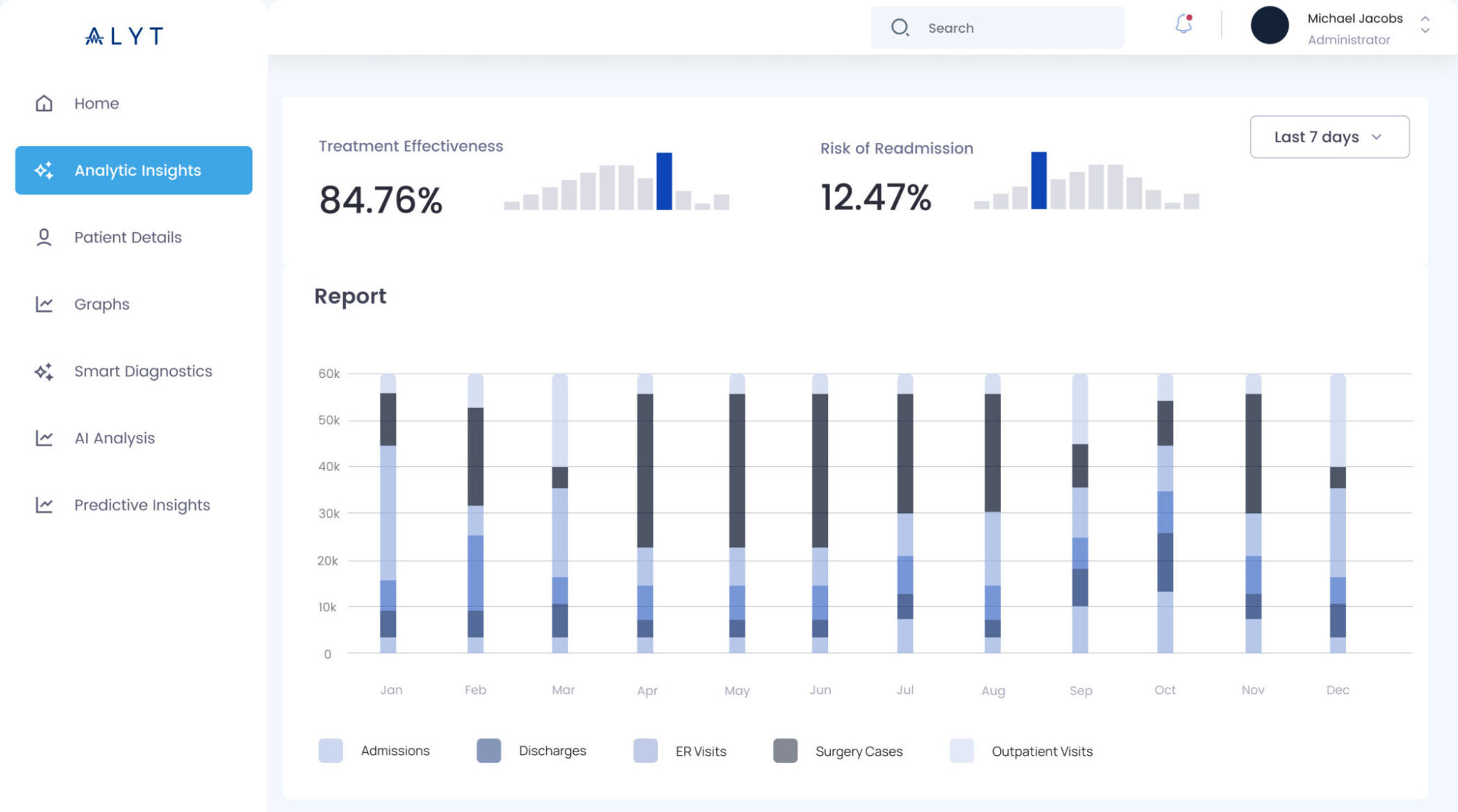Click the search magnifier icon
1458x812 pixels.
click(900, 28)
